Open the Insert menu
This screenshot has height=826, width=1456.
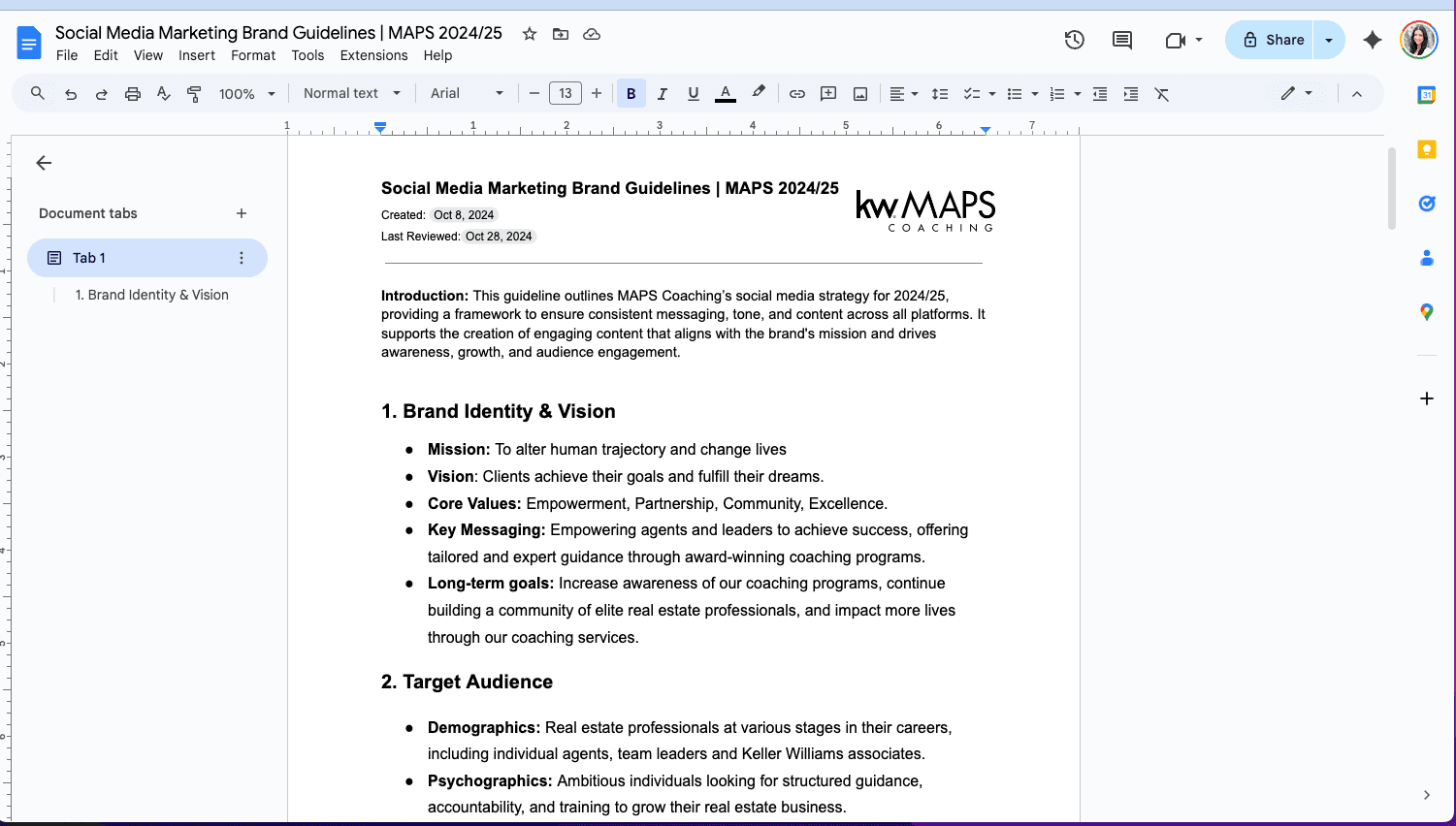pyautogui.click(x=196, y=55)
